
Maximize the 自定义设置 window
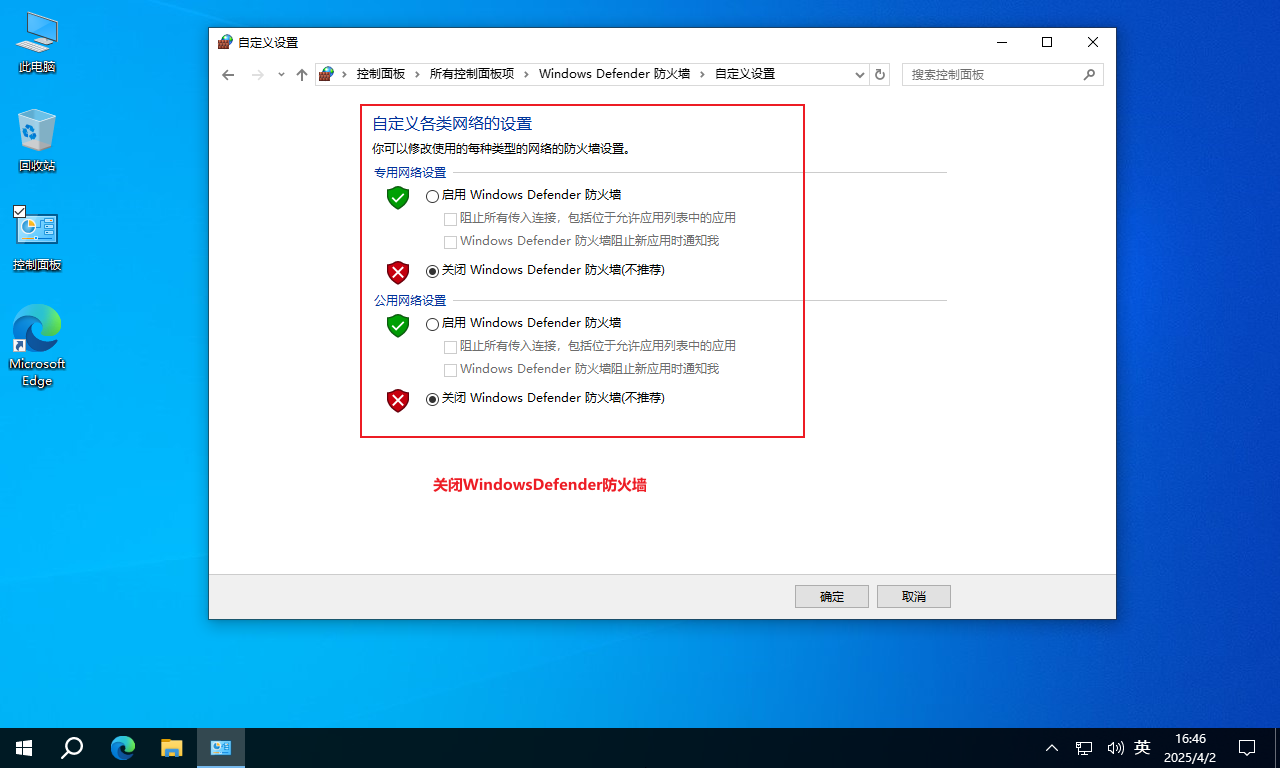click(1047, 42)
